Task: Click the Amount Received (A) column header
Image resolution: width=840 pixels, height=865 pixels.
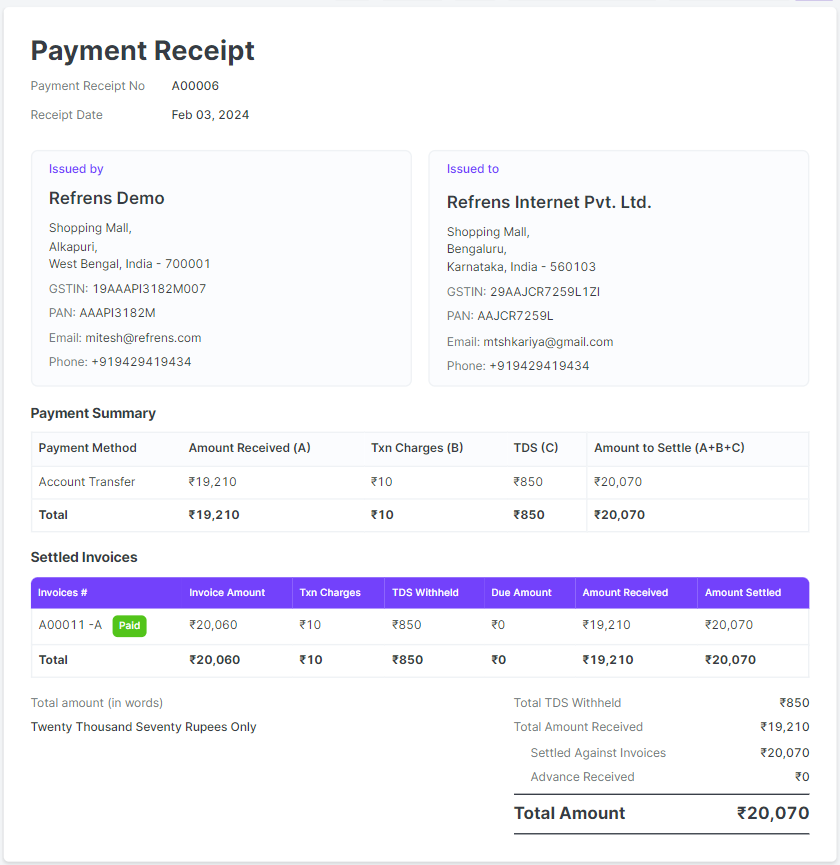Action: pyautogui.click(x=250, y=447)
